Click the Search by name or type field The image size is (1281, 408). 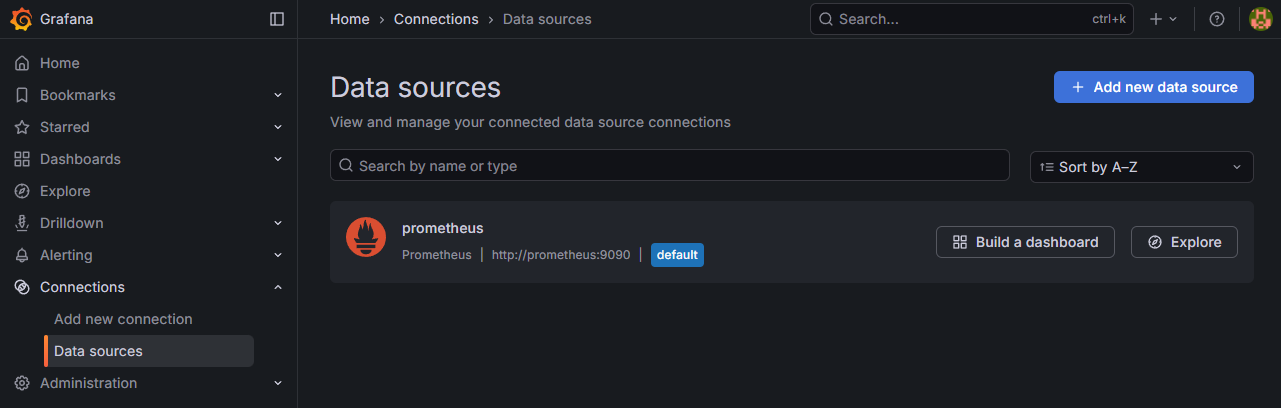(x=670, y=166)
